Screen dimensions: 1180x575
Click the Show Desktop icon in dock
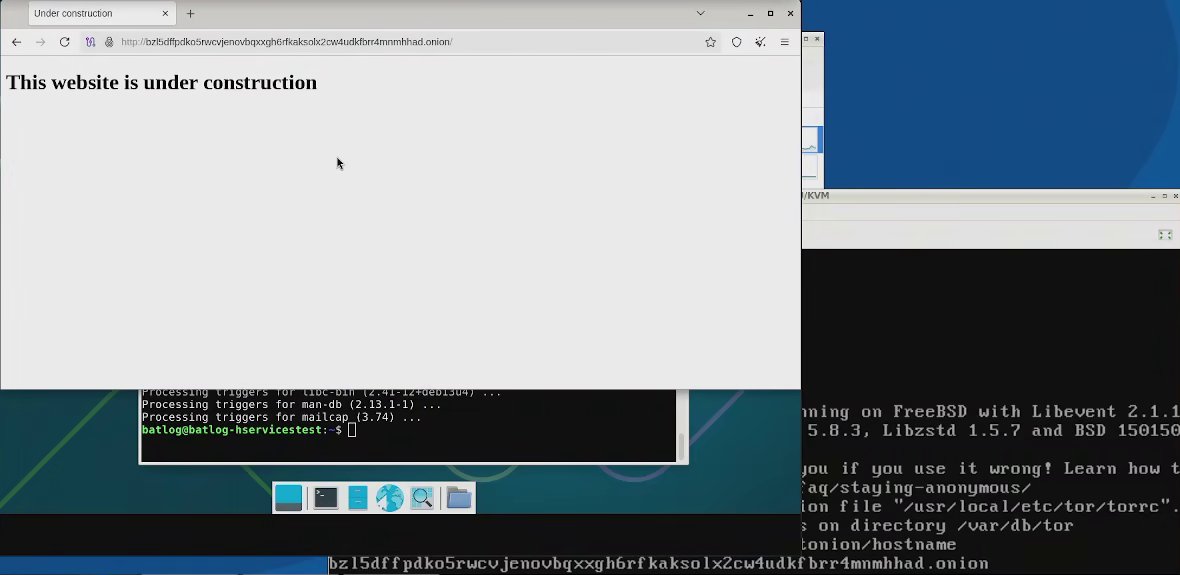289,497
